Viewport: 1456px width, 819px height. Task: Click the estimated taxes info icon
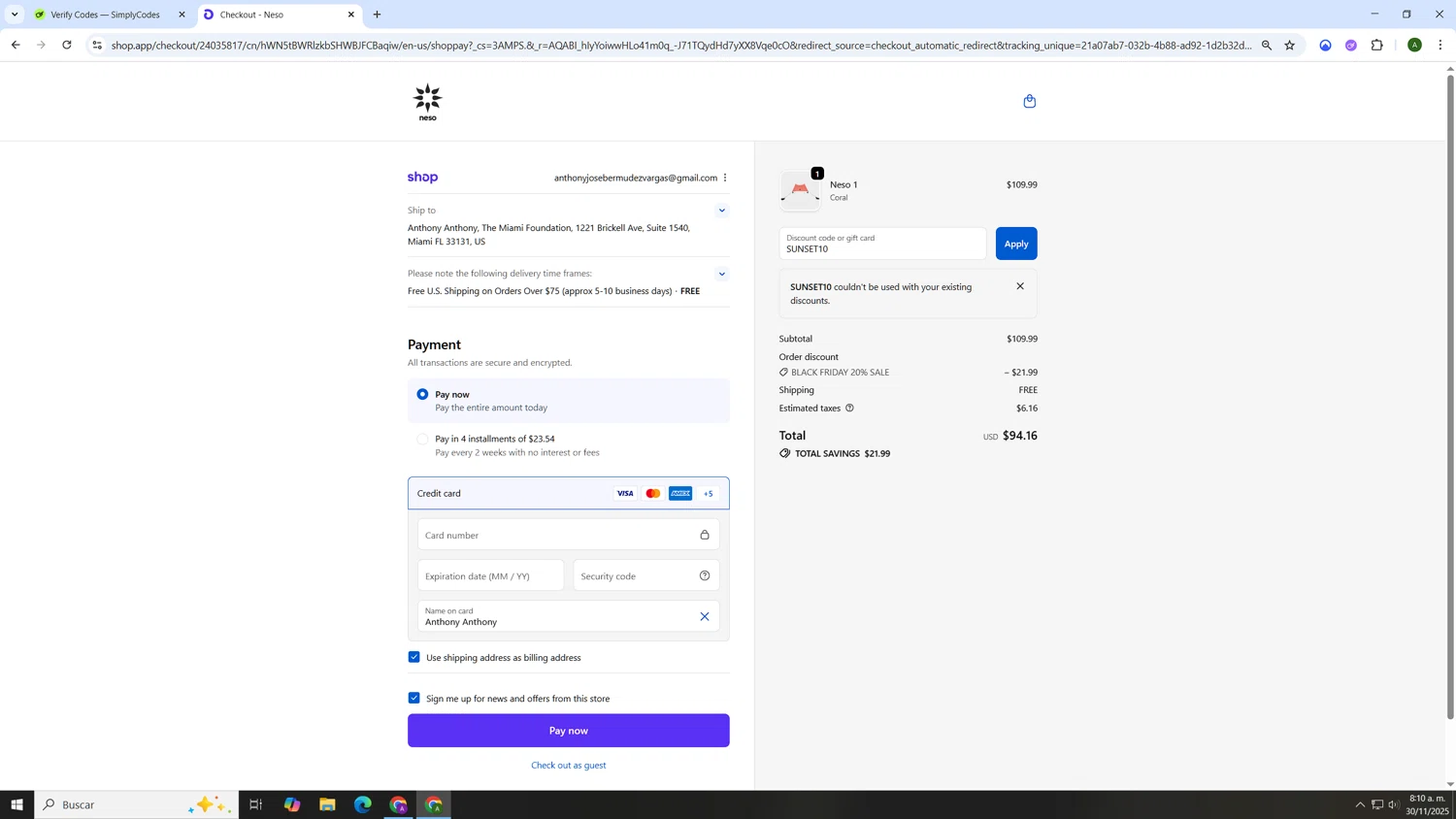(x=849, y=409)
